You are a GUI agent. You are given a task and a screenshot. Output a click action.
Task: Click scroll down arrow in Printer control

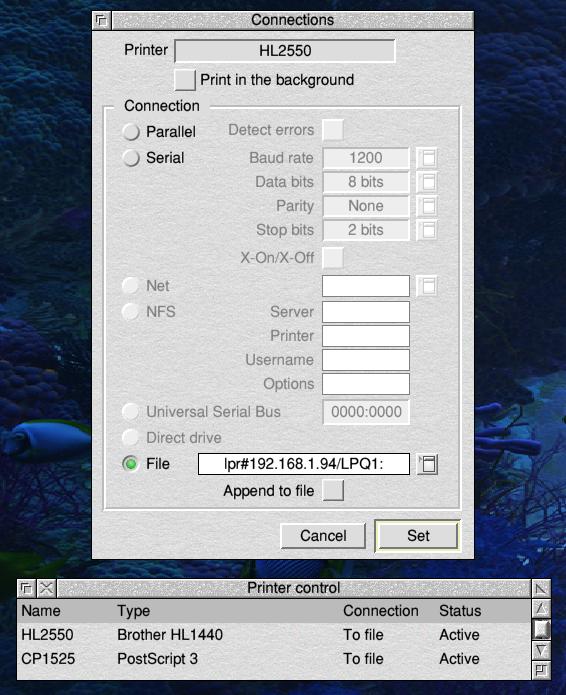click(541, 650)
